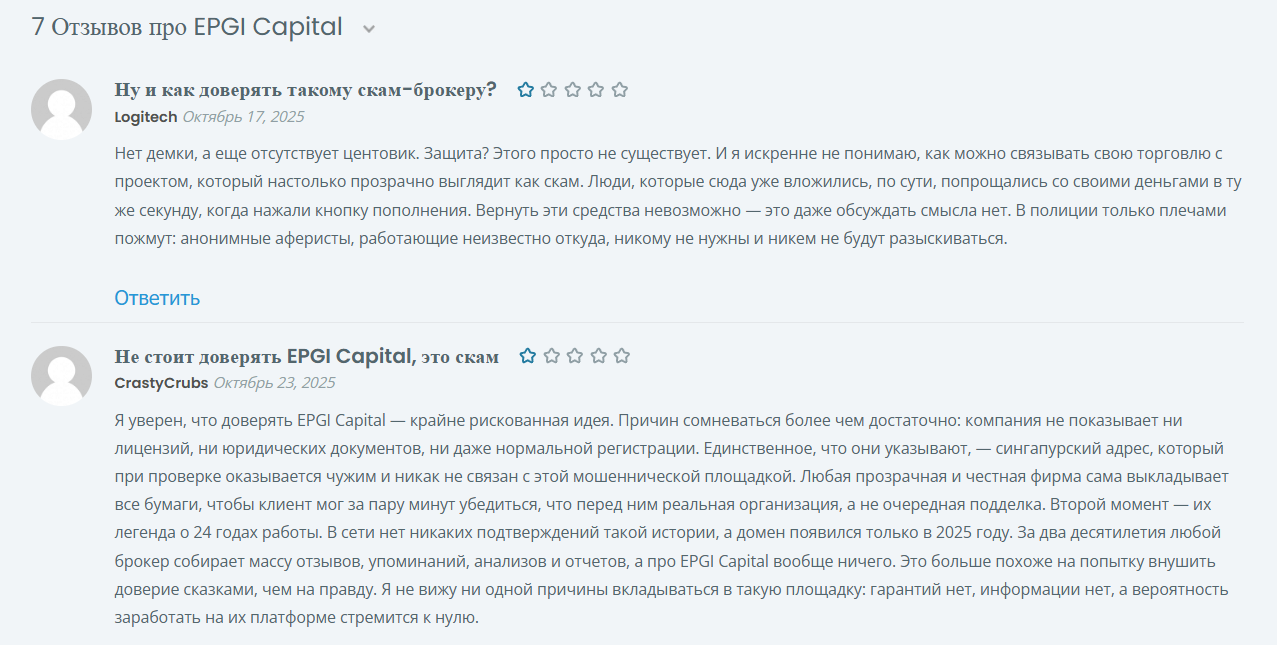Image resolution: width=1277 pixels, height=645 pixels.
Task: Click third star in Logitech's review rating
Action: click(573, 90)
